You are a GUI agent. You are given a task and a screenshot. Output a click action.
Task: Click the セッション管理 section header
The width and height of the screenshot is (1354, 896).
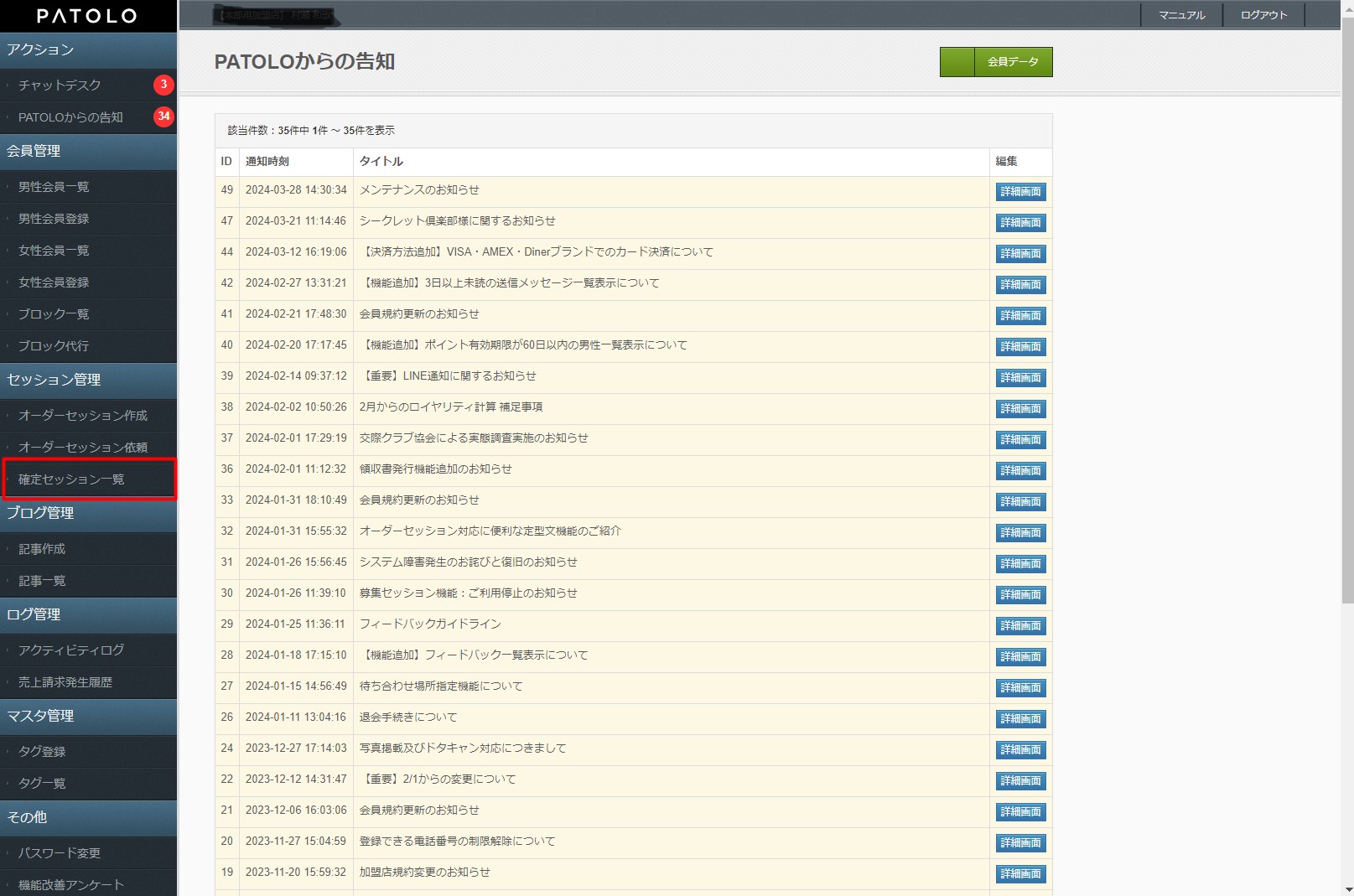click(x=88, y=380)
